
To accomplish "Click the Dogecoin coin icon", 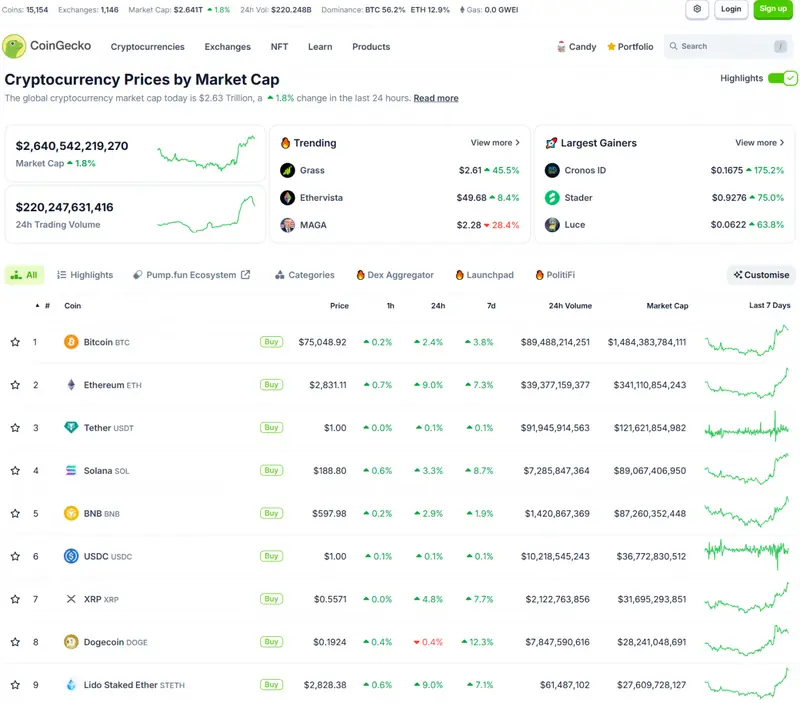I will (x=71, y=642).
